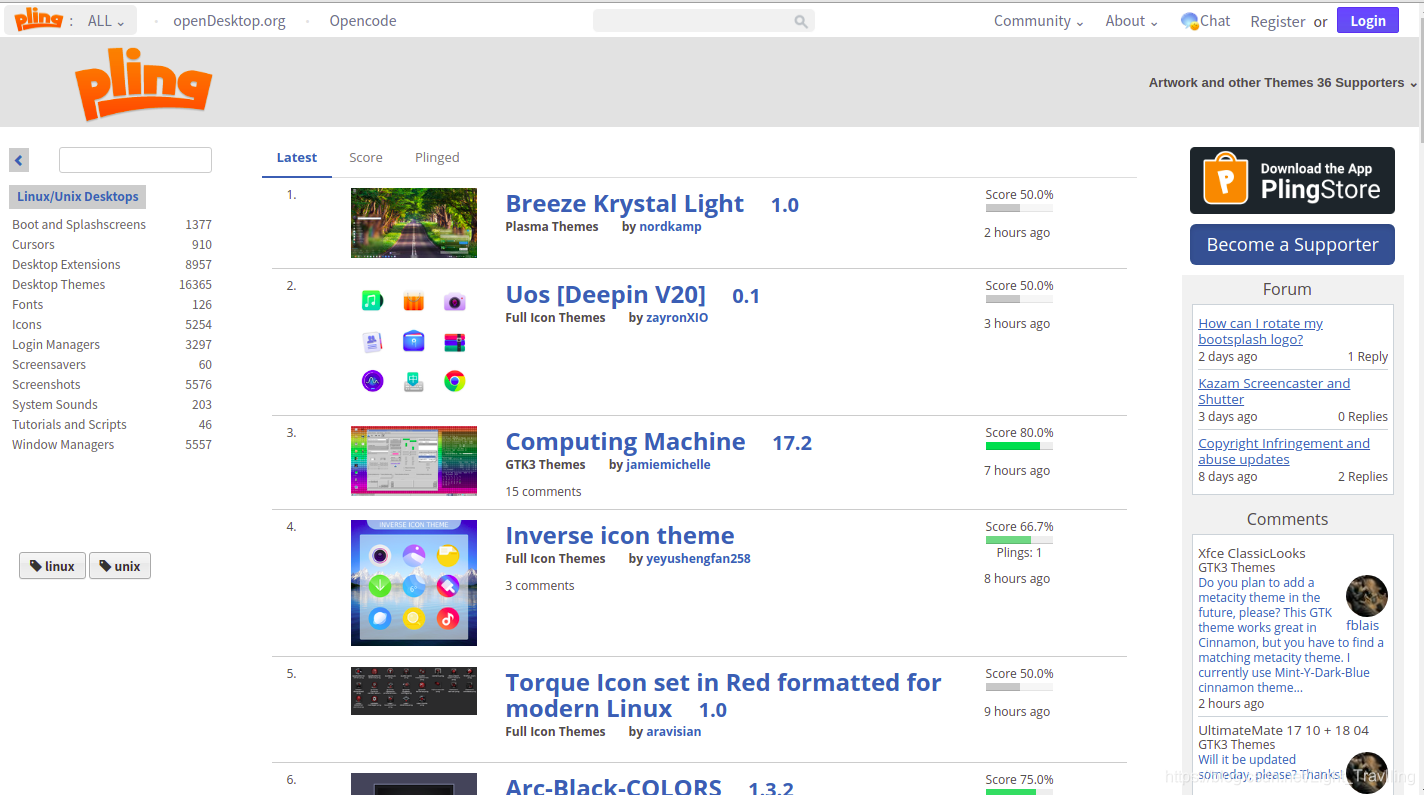This screenshot has width=1424, height=795.
Task: Select the unix tag
Action: (120, 566)
